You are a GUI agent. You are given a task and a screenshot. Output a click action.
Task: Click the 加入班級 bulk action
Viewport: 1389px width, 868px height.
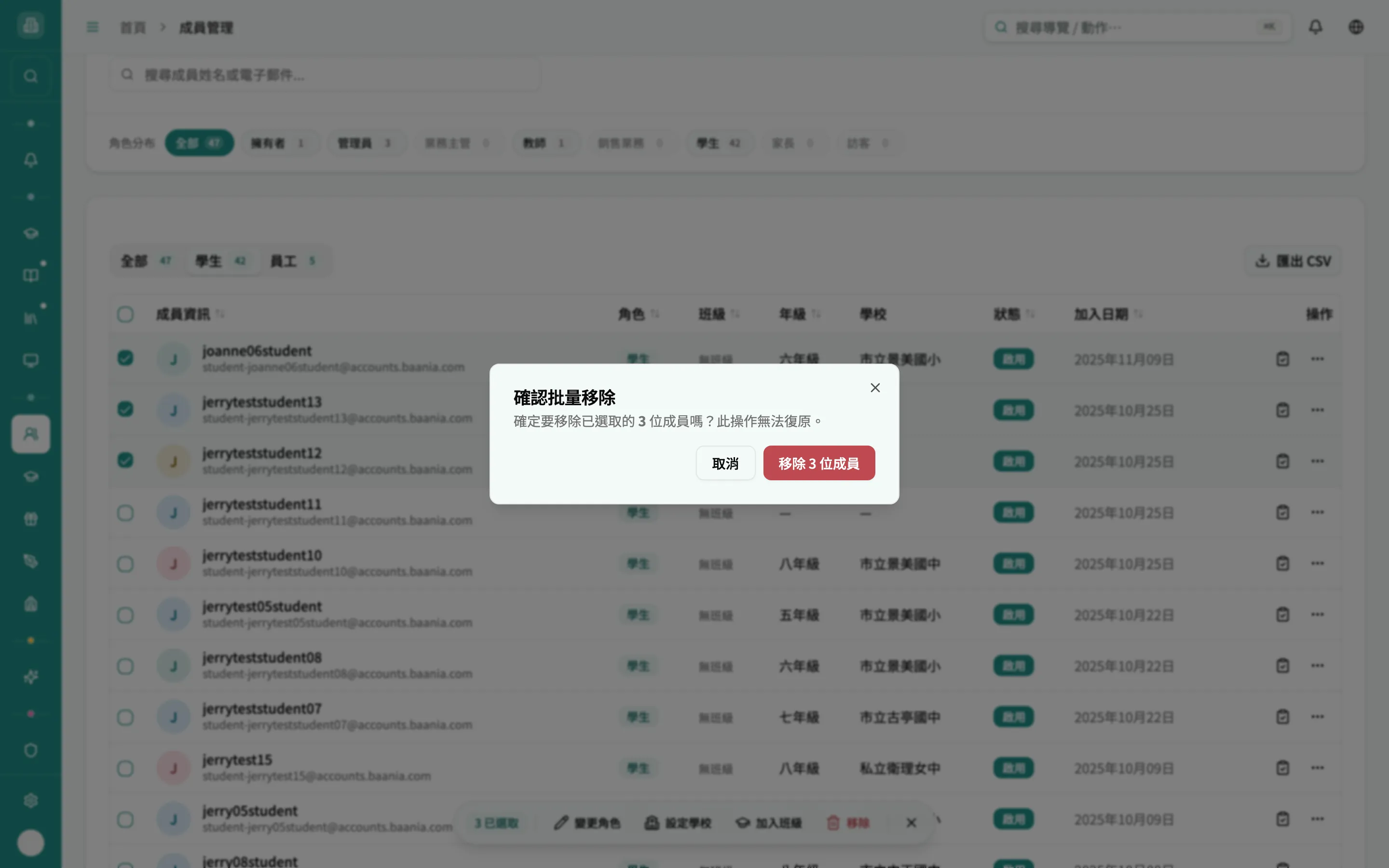click(x=769, y=823)
